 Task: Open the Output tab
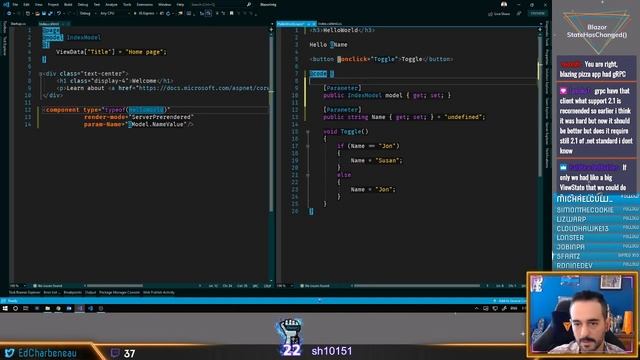90,293
